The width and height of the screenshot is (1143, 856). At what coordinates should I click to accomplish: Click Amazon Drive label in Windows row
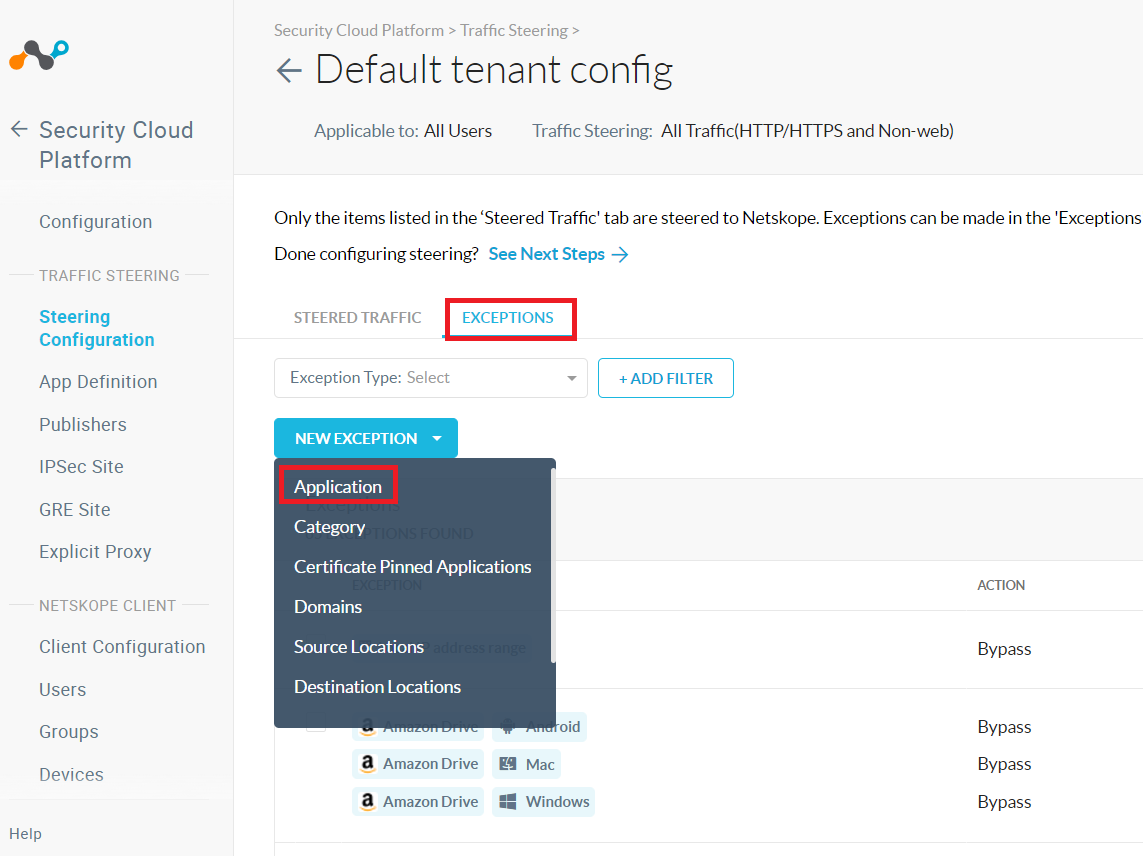[x=430, y=801]
